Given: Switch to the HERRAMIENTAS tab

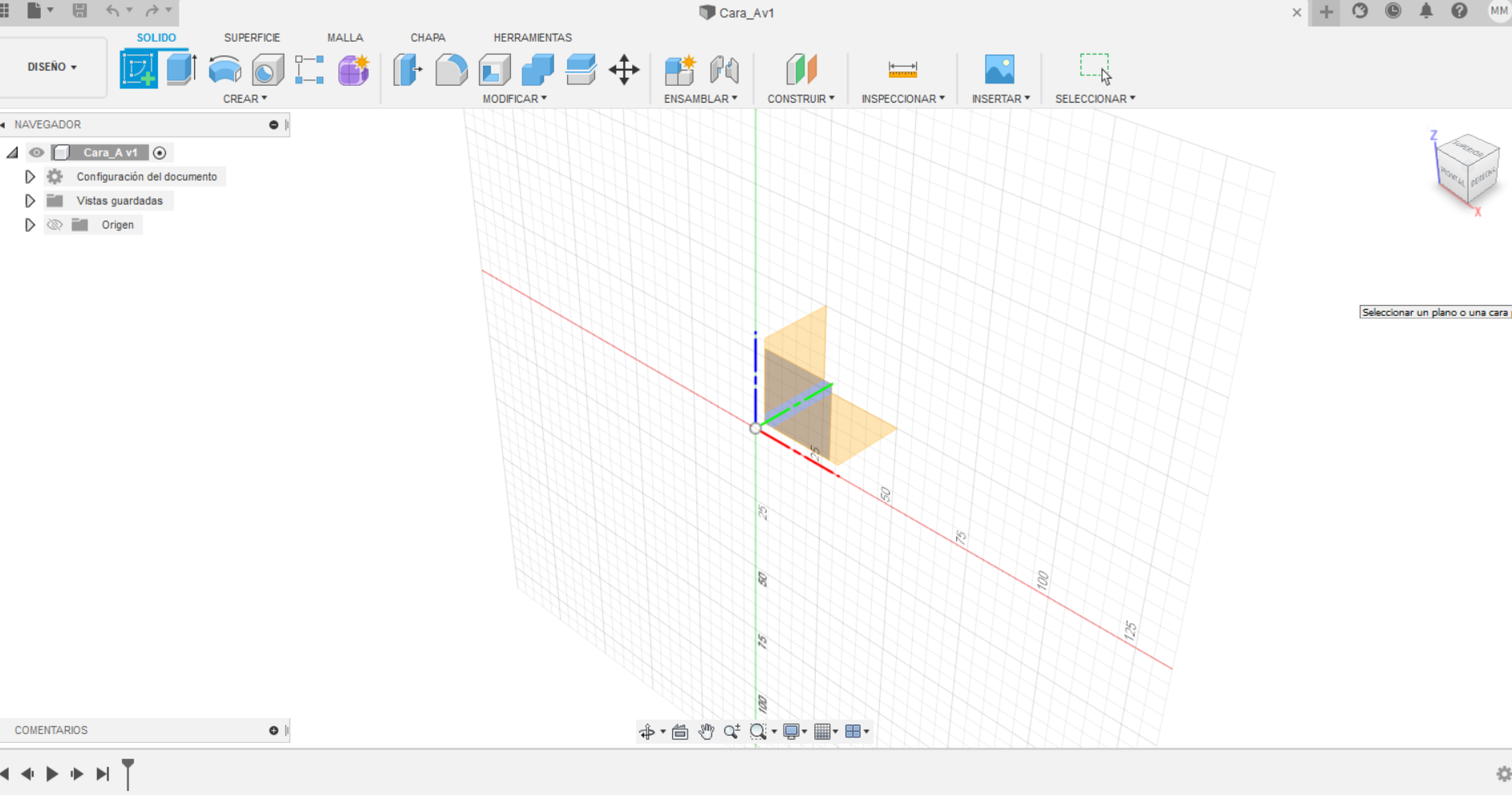Looking at the screenshot, I should coord(533,38).
